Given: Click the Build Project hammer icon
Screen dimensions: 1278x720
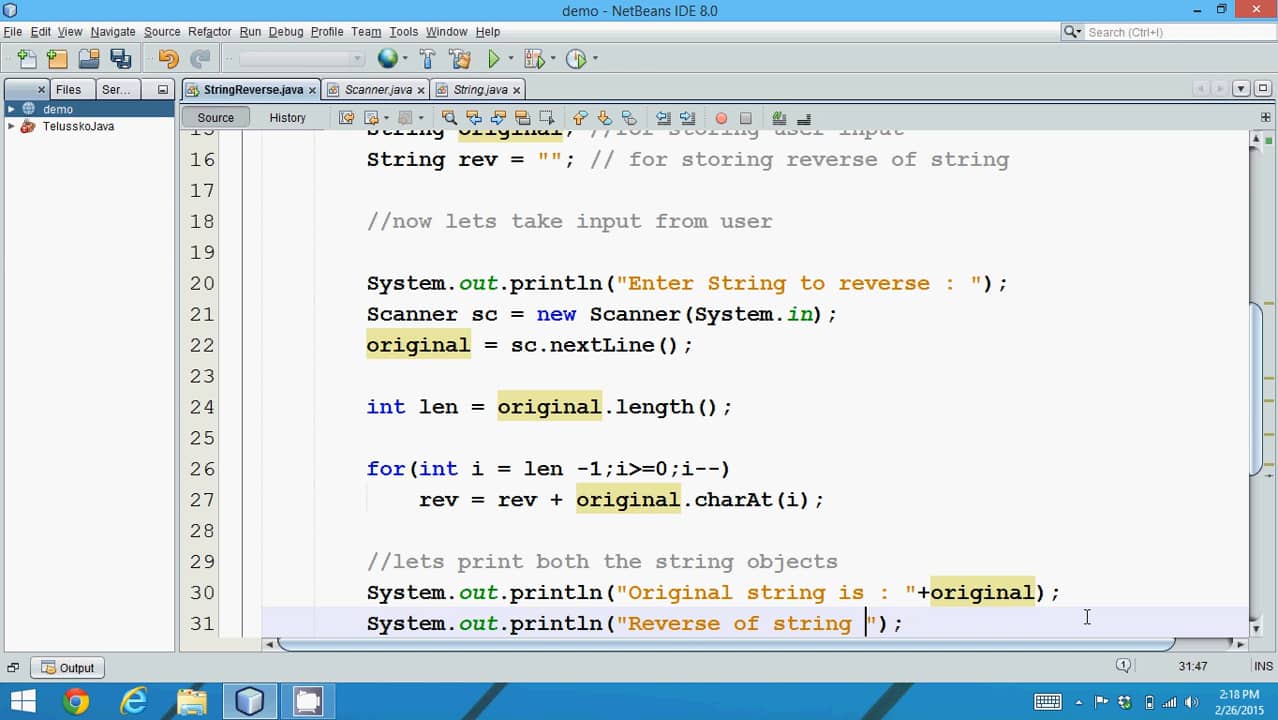Looking at the screenshot, I should (428, 59).
